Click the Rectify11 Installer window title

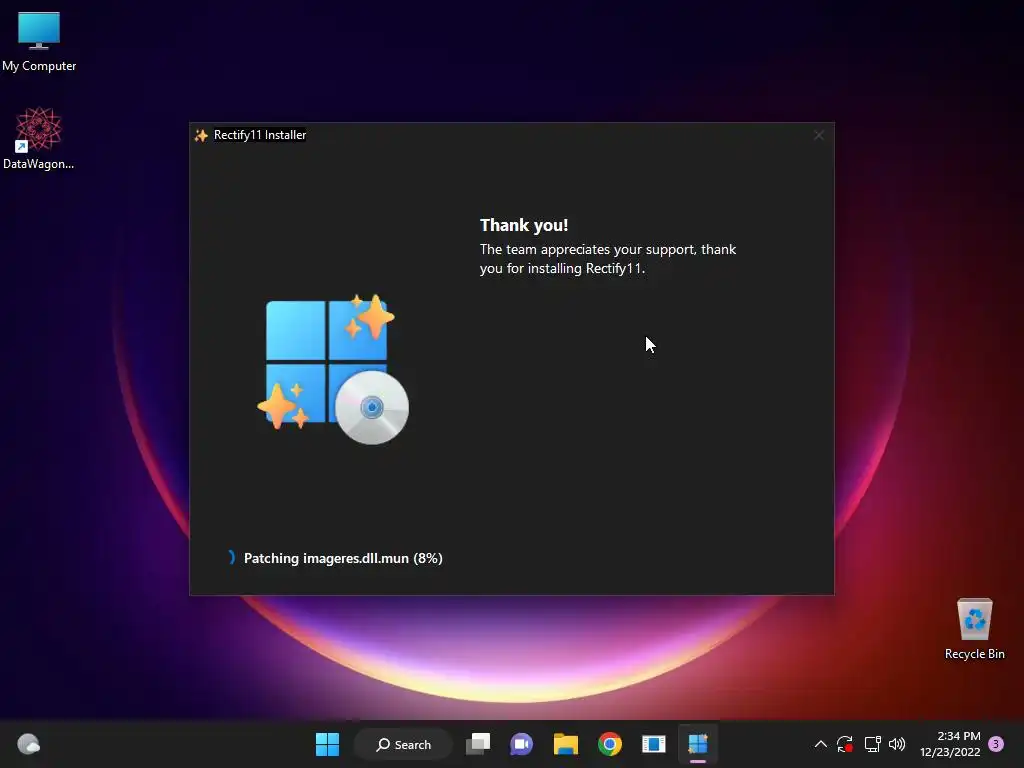(x=260, y=135)
